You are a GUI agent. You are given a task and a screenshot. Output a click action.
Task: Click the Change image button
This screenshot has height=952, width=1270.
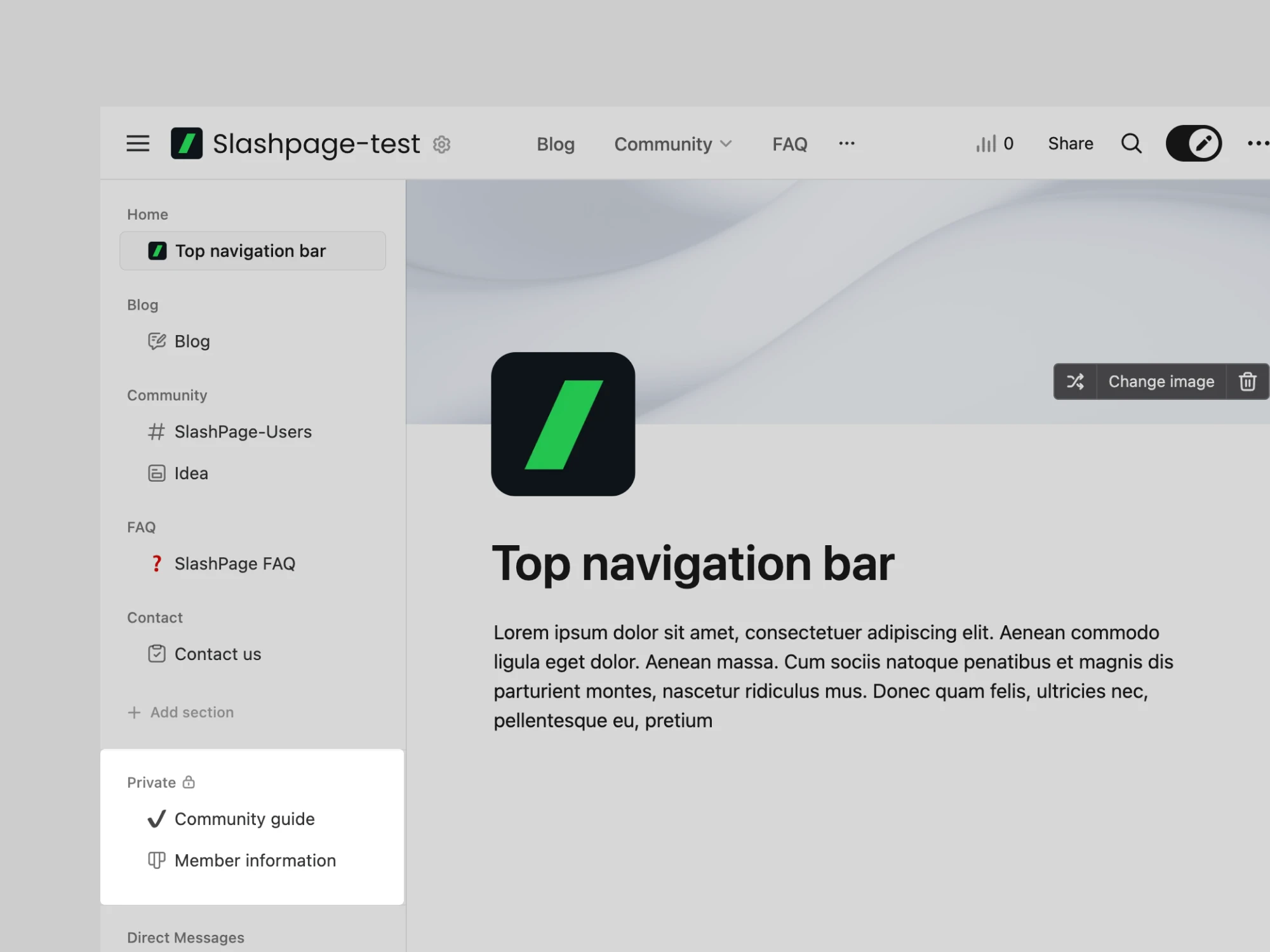point(1161,381)
